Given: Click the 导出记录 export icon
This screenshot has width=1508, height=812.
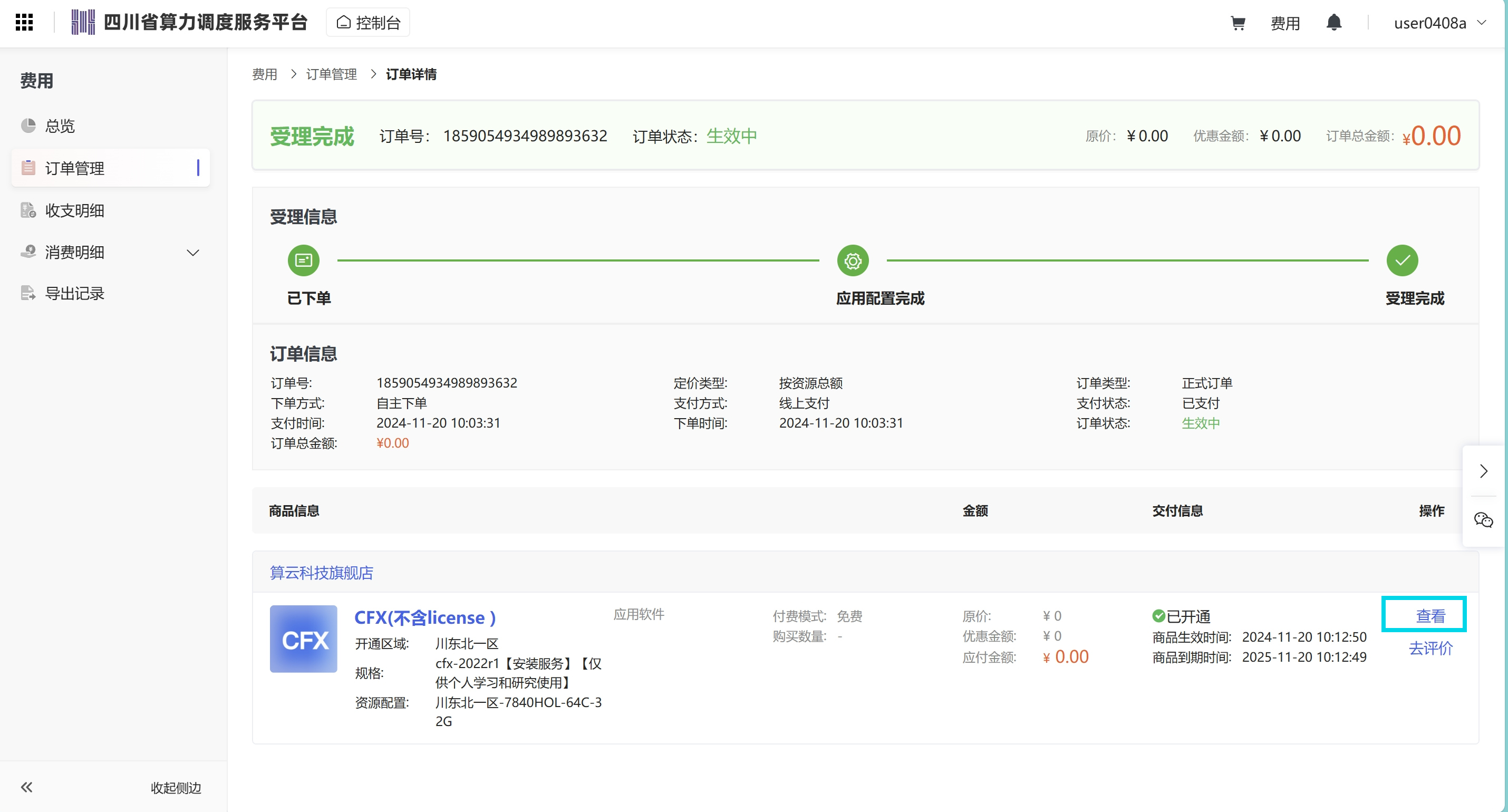Looking at the screenshot, I should click(x=28, y=293).
